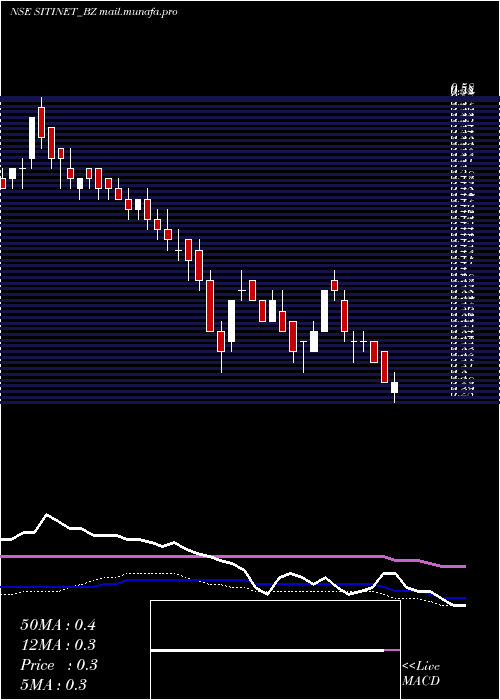Click the <<Live MACD label
The image size is (500, 700).
(x=421, y=674)
